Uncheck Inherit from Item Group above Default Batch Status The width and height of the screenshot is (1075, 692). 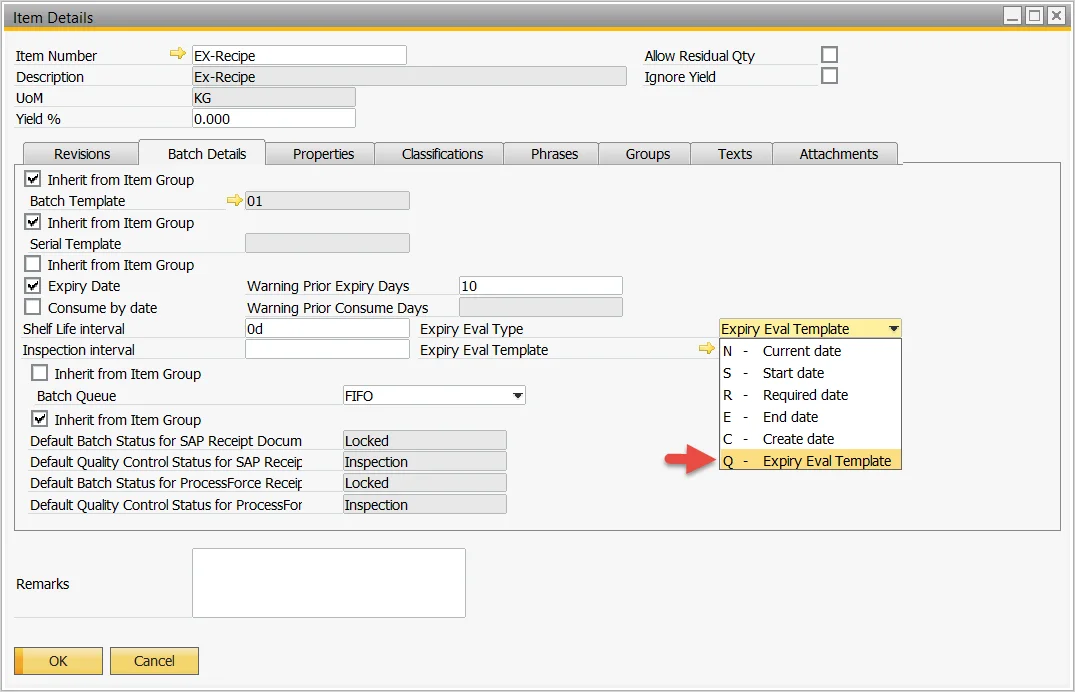coord(40,419)
